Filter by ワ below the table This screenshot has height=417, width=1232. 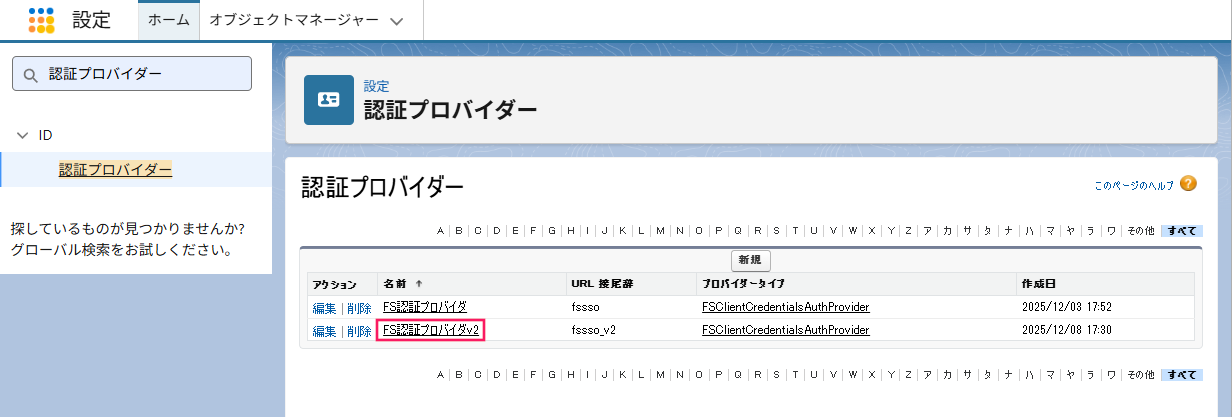click(x=1111, y=374)
